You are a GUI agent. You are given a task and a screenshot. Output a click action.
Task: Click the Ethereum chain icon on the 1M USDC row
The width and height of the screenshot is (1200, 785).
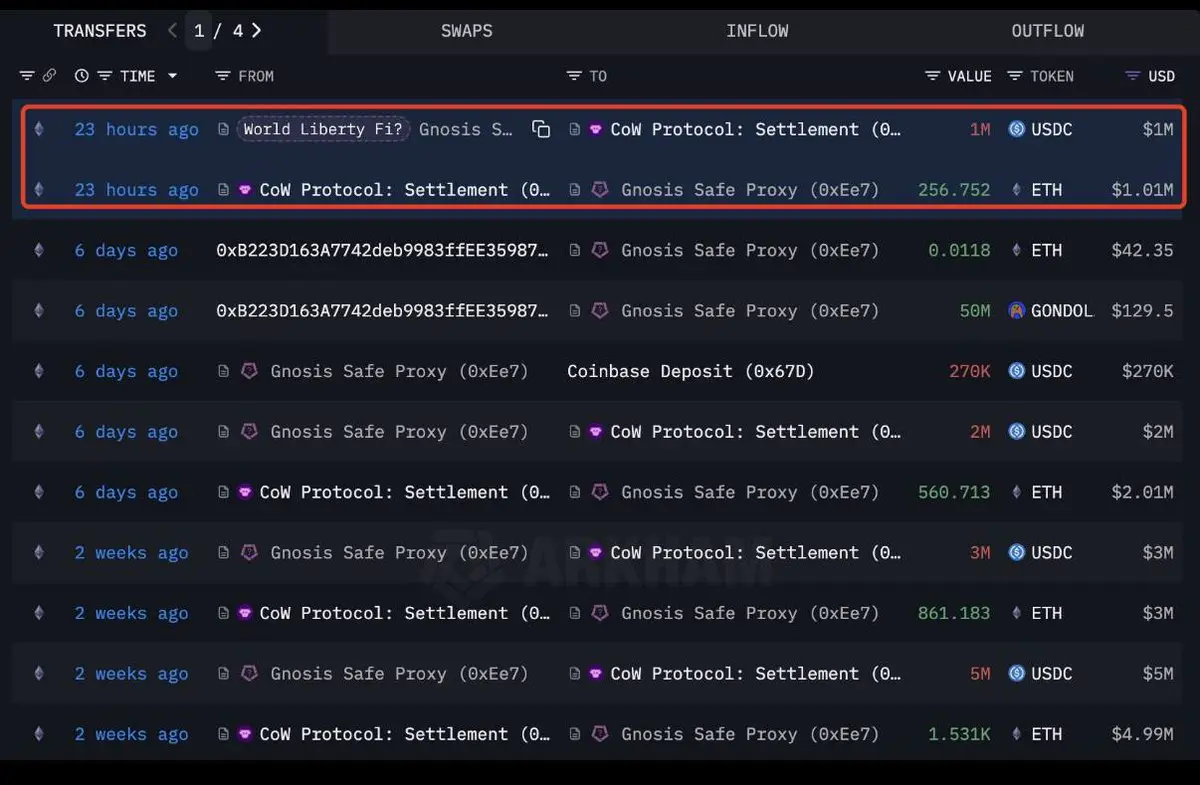39,129
